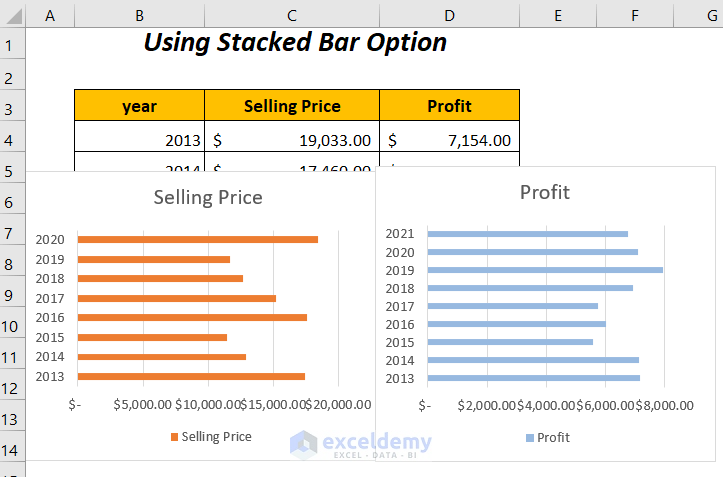Image resolution: width=723 pixels, height=477 pixels.
Task: Select column D header
Action: (449, 14)
